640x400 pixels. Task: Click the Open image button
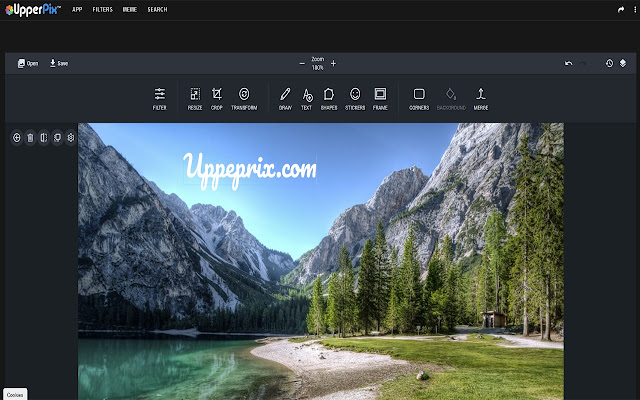pyautogui.click(x=28, y=63)
